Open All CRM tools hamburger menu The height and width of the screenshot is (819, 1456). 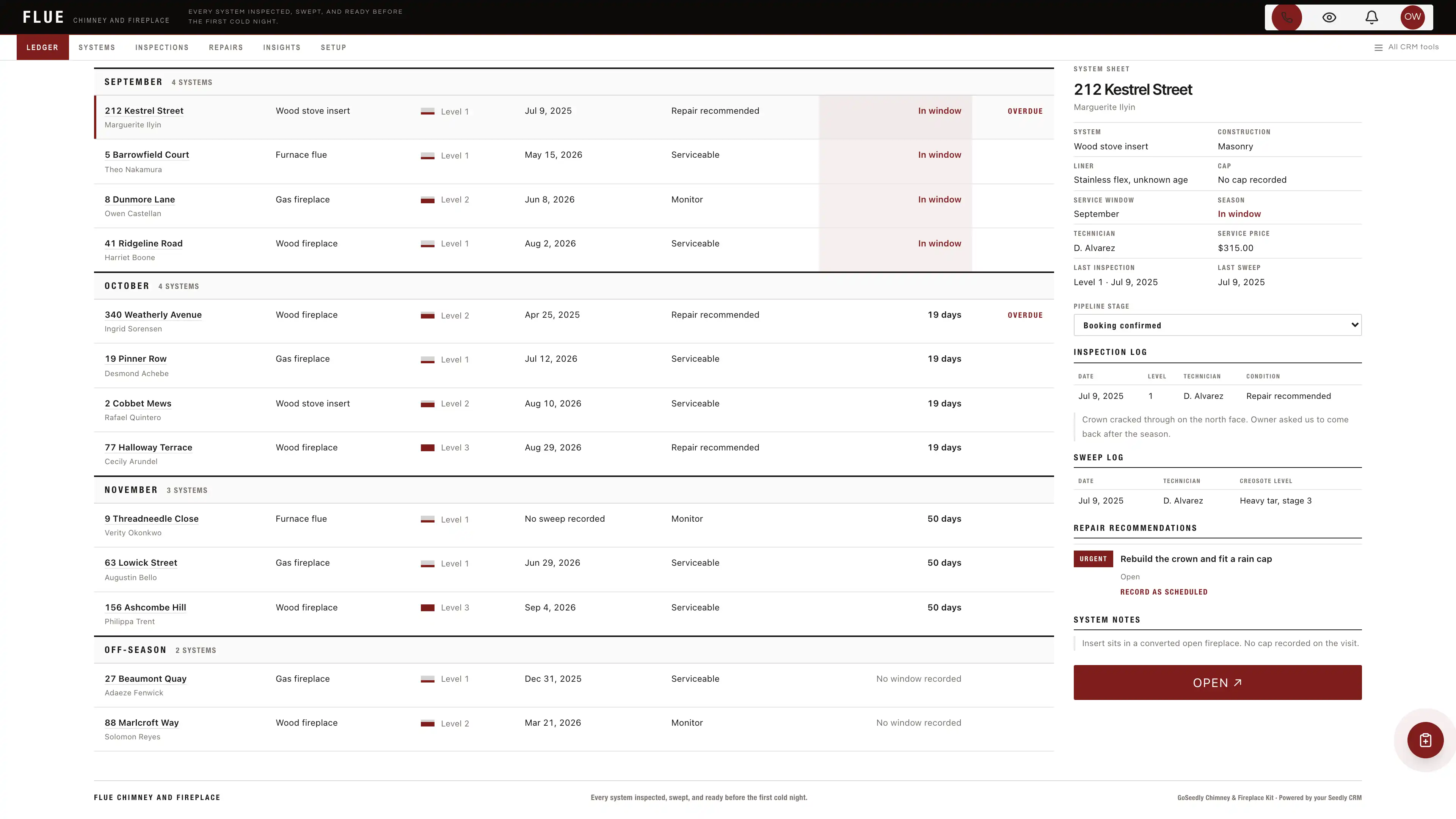point(1407,47)
